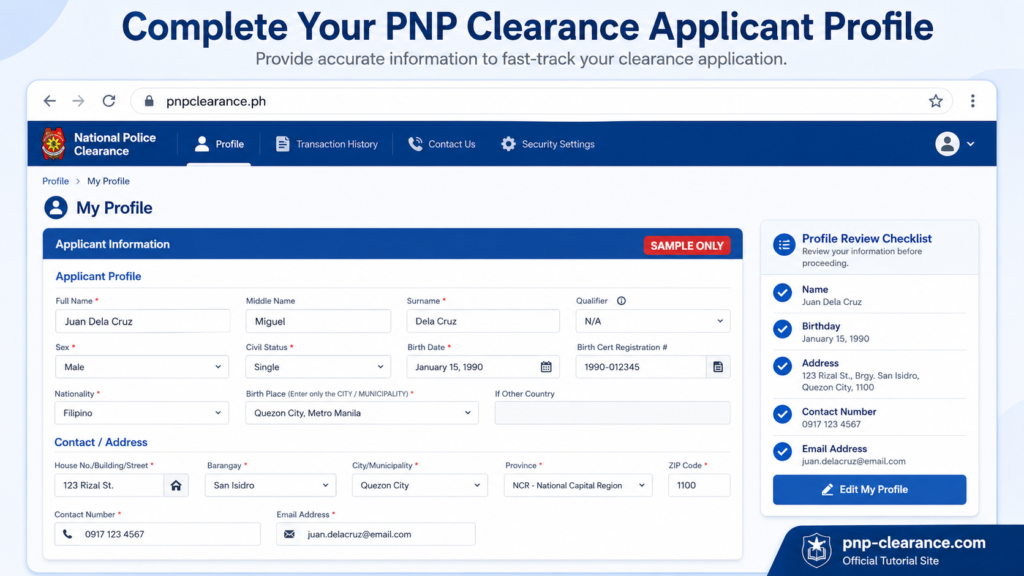Reload the page with refresh icon
Image resolution: width=1024 pixels, height=576 pixels.
(x=109, y=101)
